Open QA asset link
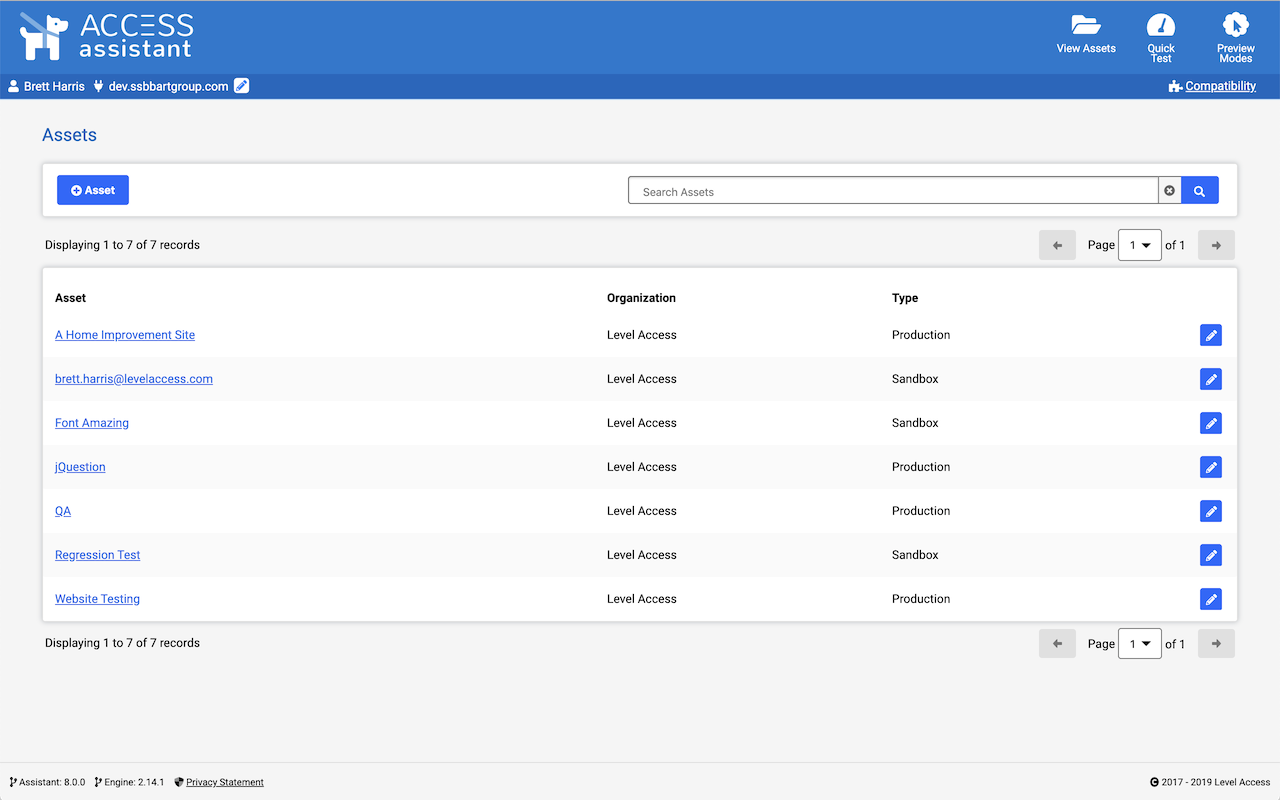 coord(63,511)
